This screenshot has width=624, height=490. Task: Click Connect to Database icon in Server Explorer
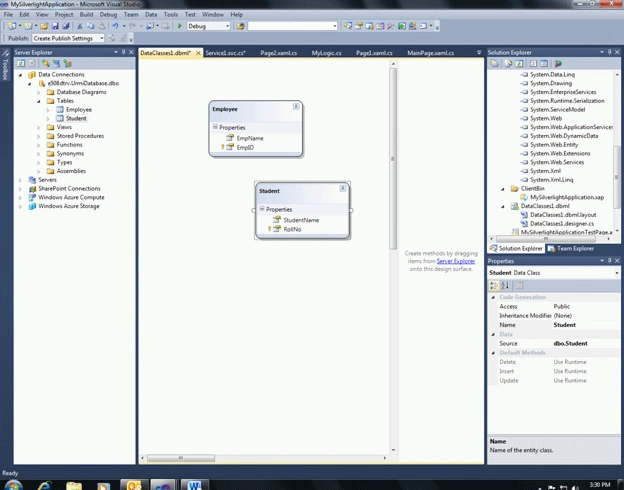(x=46, y=63)
